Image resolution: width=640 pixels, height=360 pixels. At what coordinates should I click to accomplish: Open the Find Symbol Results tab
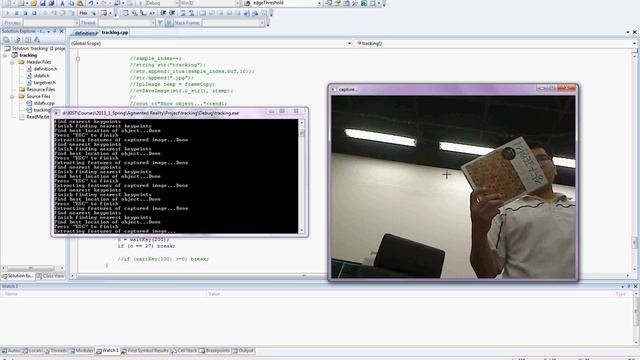(144, 351)
